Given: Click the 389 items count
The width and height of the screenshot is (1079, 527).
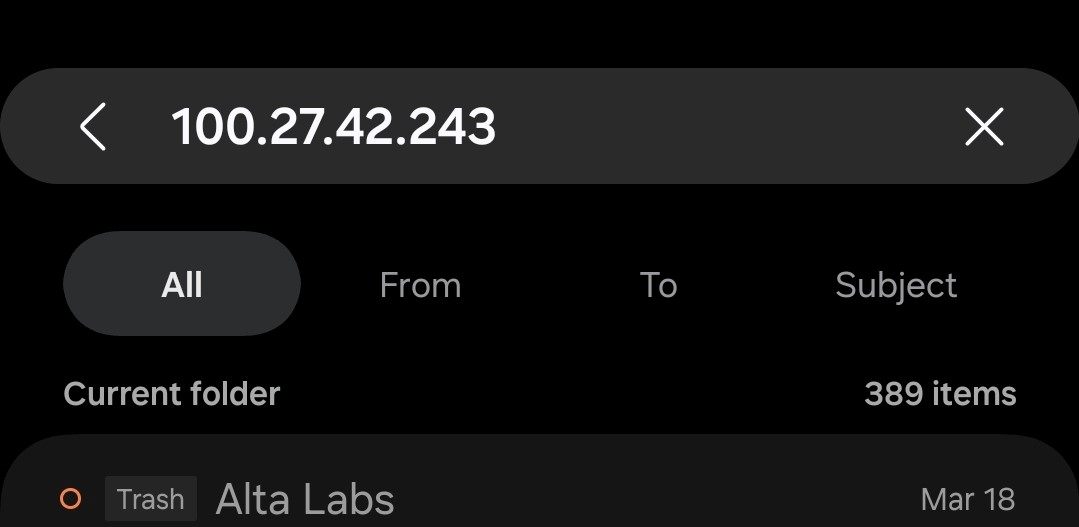Looking at the screenshot, I should [940, 394].
